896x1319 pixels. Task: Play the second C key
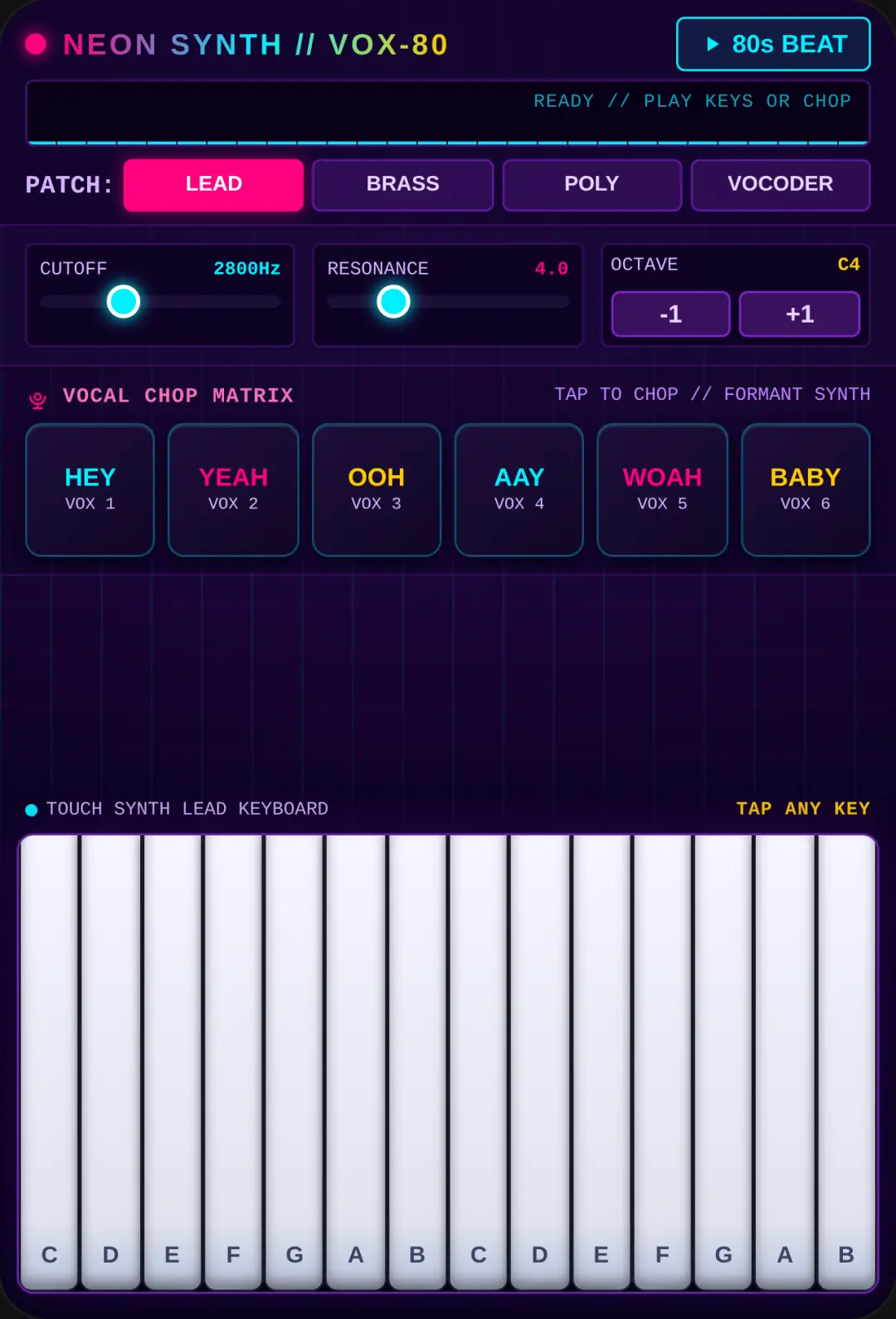coord(479,1062)
